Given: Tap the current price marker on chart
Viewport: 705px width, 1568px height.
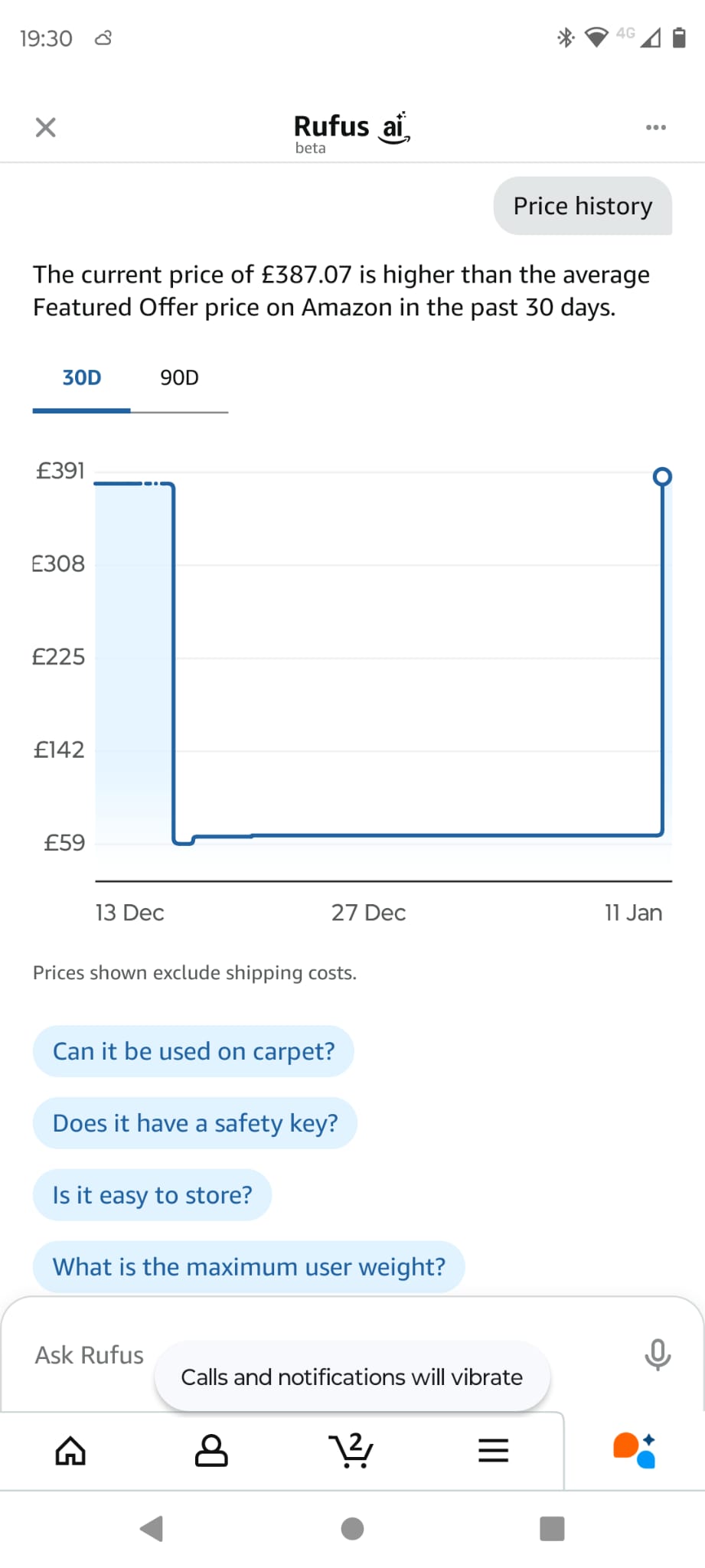Looking at the screenshot, I should click(x=662, y=477).
